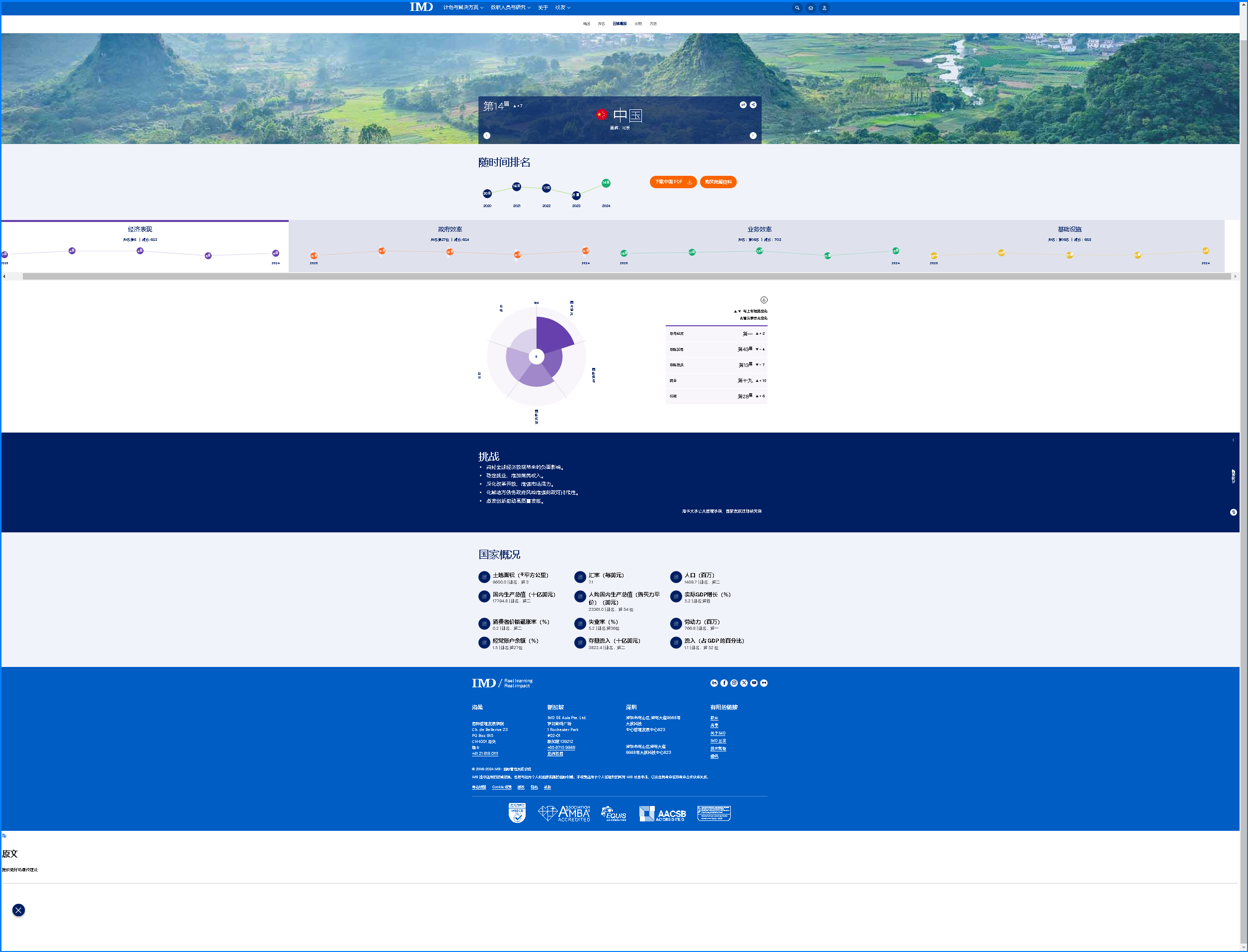
Task: Click the search icon in header
Action: coord(797,8)
